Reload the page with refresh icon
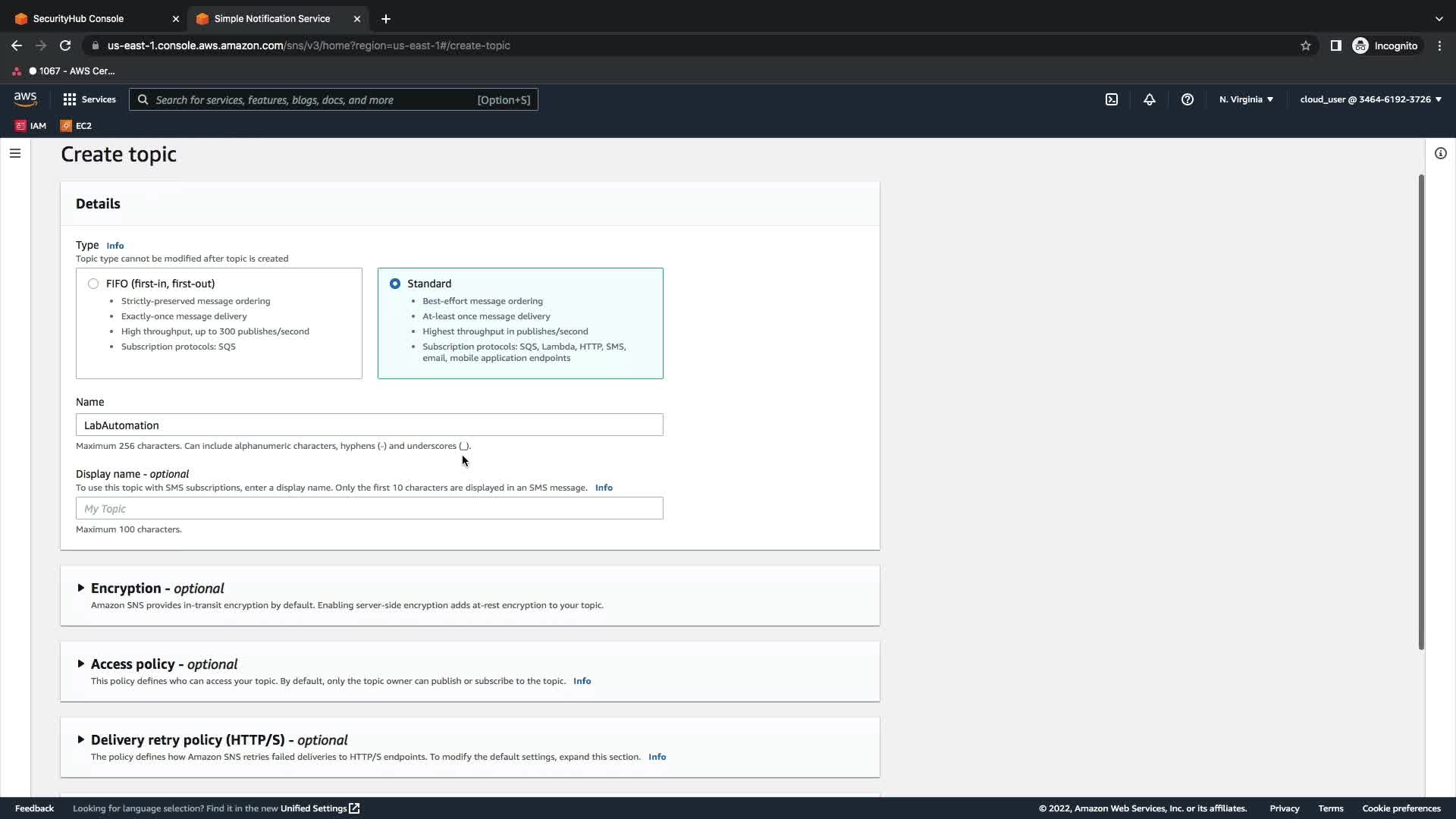 pos(65,45)
